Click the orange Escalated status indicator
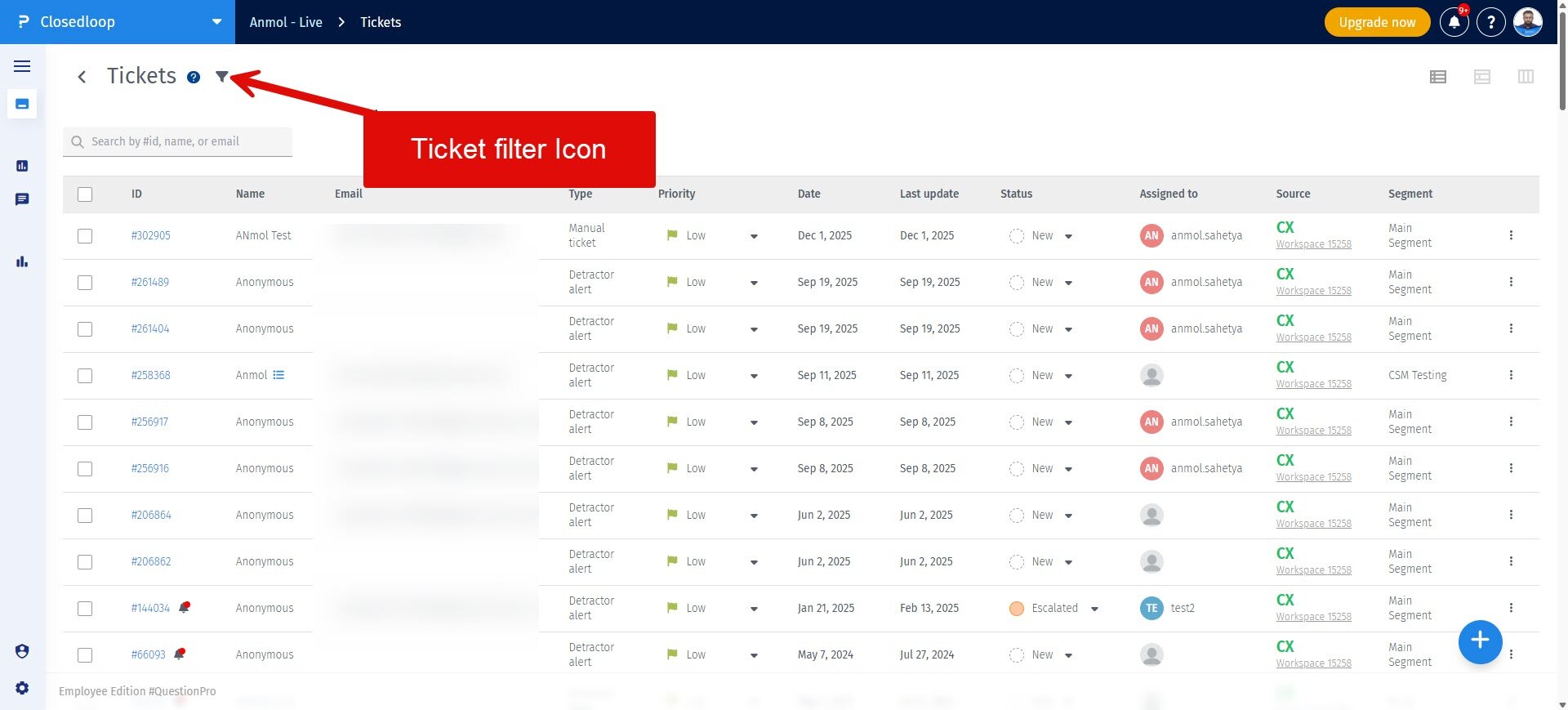The image size is (1568, 710). 1017,608
